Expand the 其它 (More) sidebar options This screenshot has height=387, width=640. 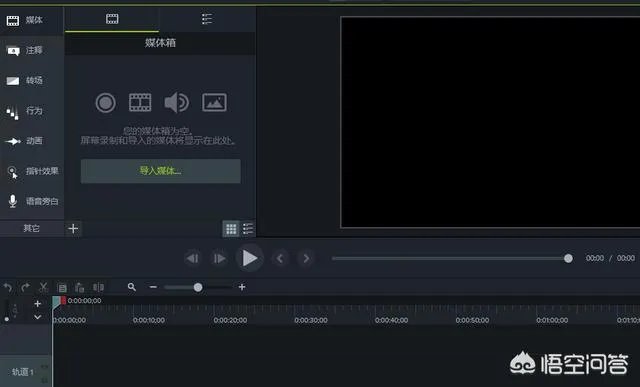tap(32, 228)
